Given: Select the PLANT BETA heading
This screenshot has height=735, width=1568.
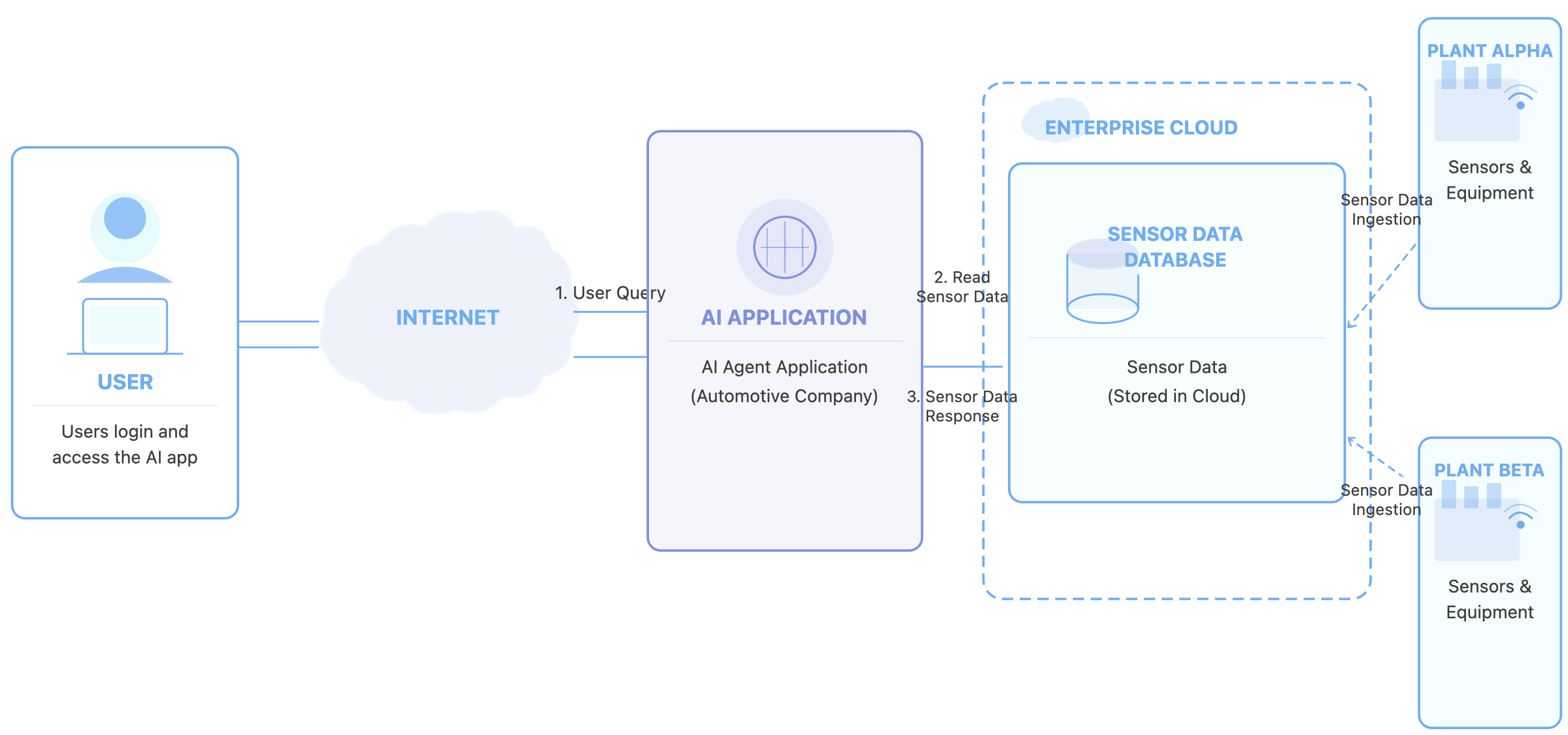Looking at the screenshot, I should 1489,470.
